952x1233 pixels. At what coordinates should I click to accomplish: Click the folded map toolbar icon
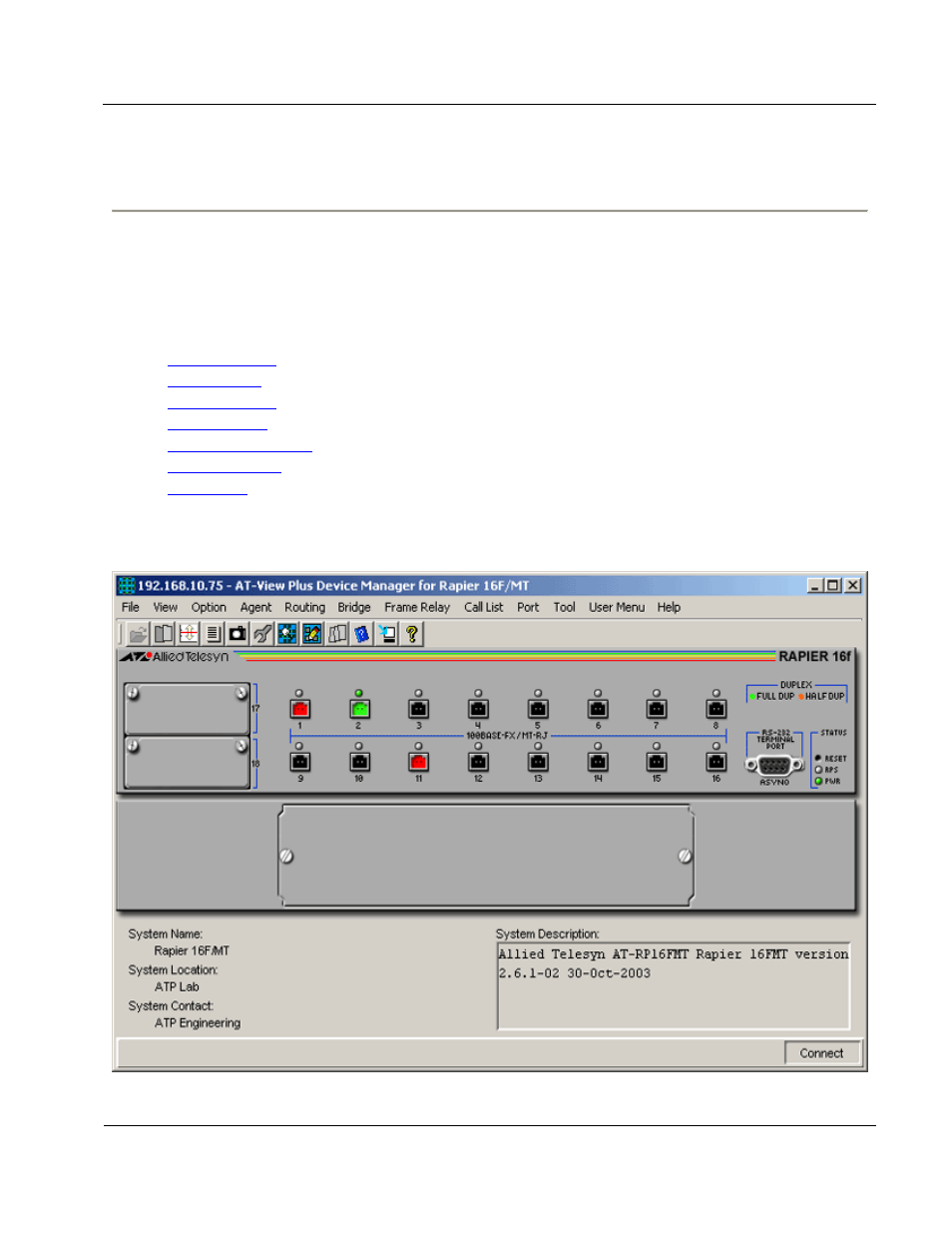[338, 634]
